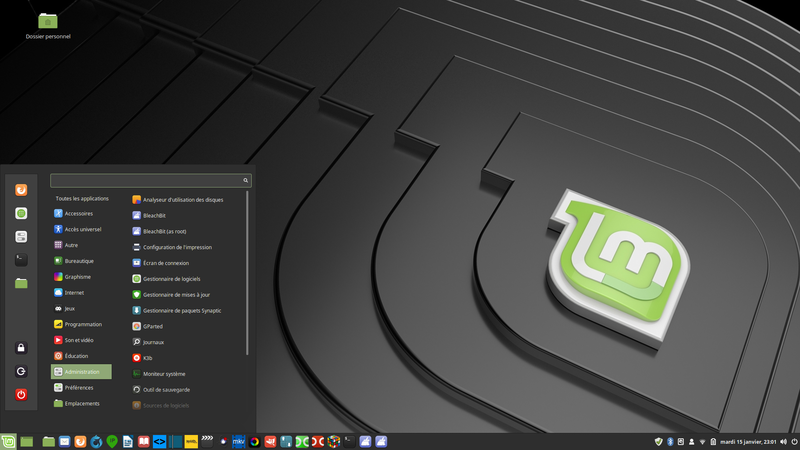Select the Toutes les applications category
800x450 pixels.
(x=82, y=198)
